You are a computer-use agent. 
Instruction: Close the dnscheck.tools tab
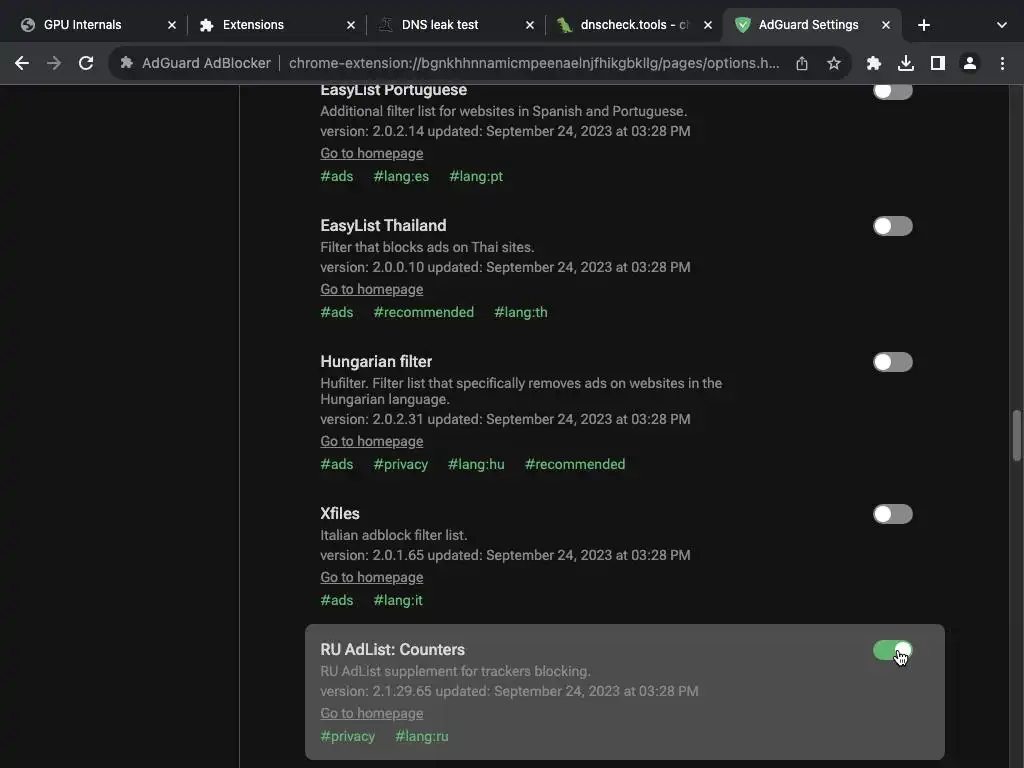coord(708,25)
